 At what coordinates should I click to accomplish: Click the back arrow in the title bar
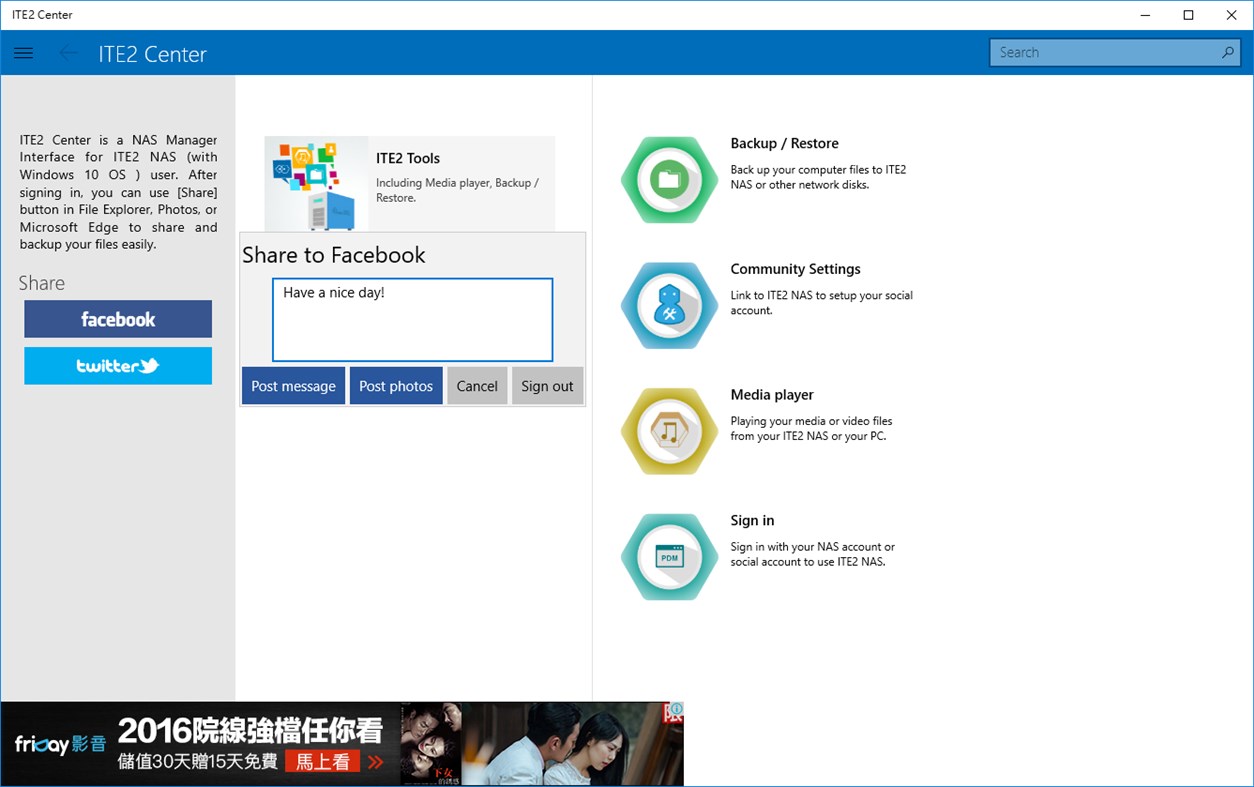click(x=67, y=53)
